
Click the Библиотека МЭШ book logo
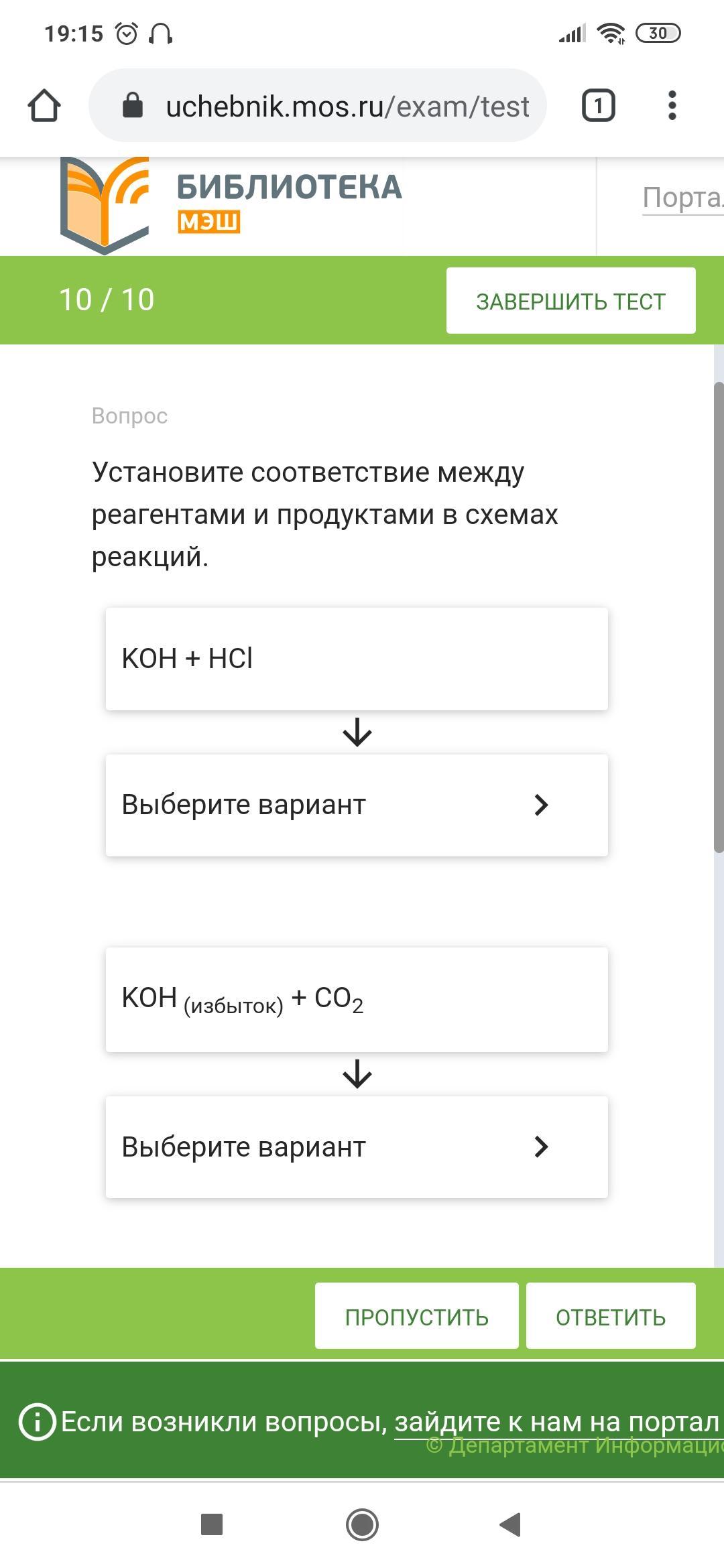click(105, 205)
